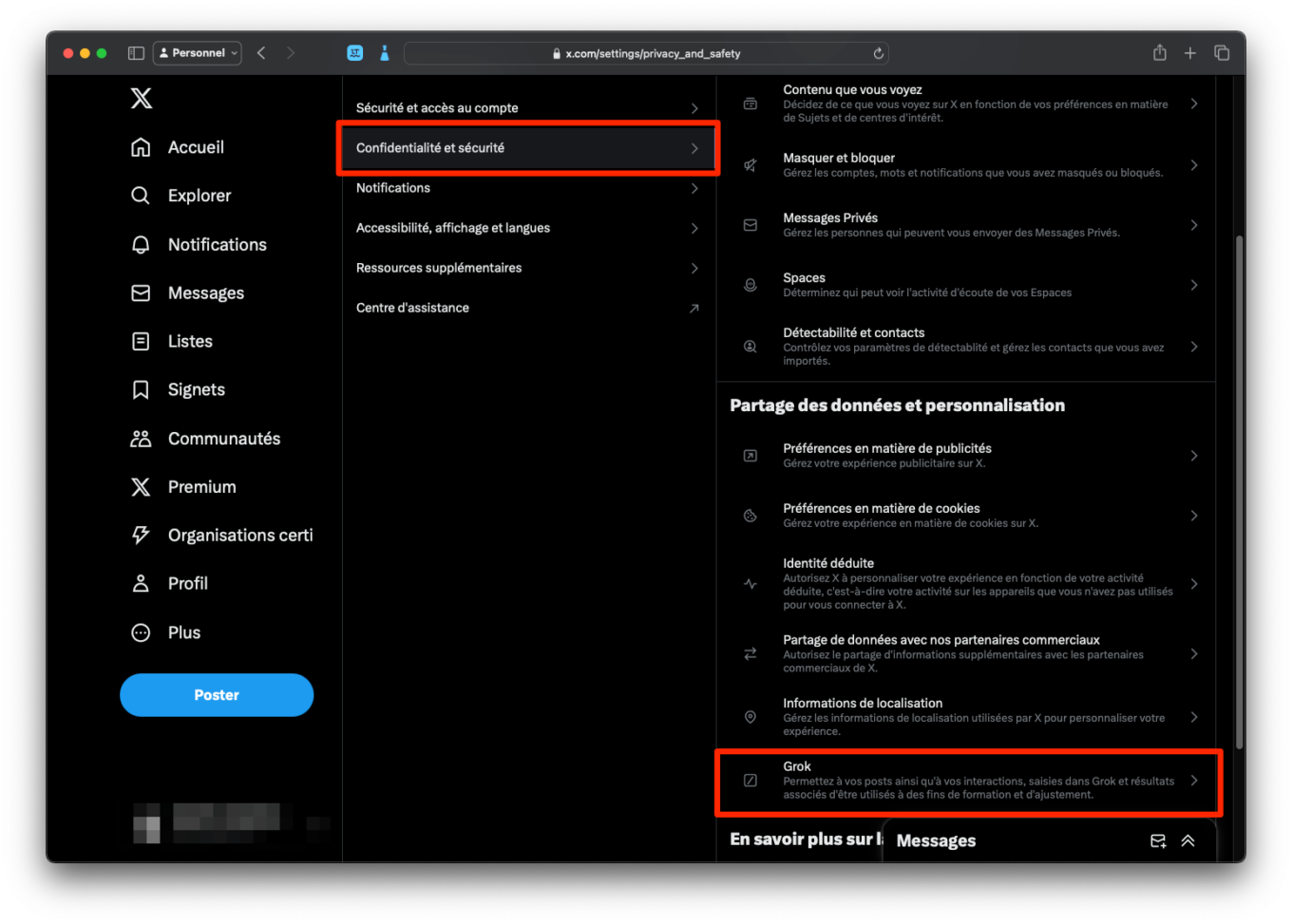Image resolution: width=1292 pixels, height=924 pixels.
Task: Go back in Safari
Action: [261, 53]
